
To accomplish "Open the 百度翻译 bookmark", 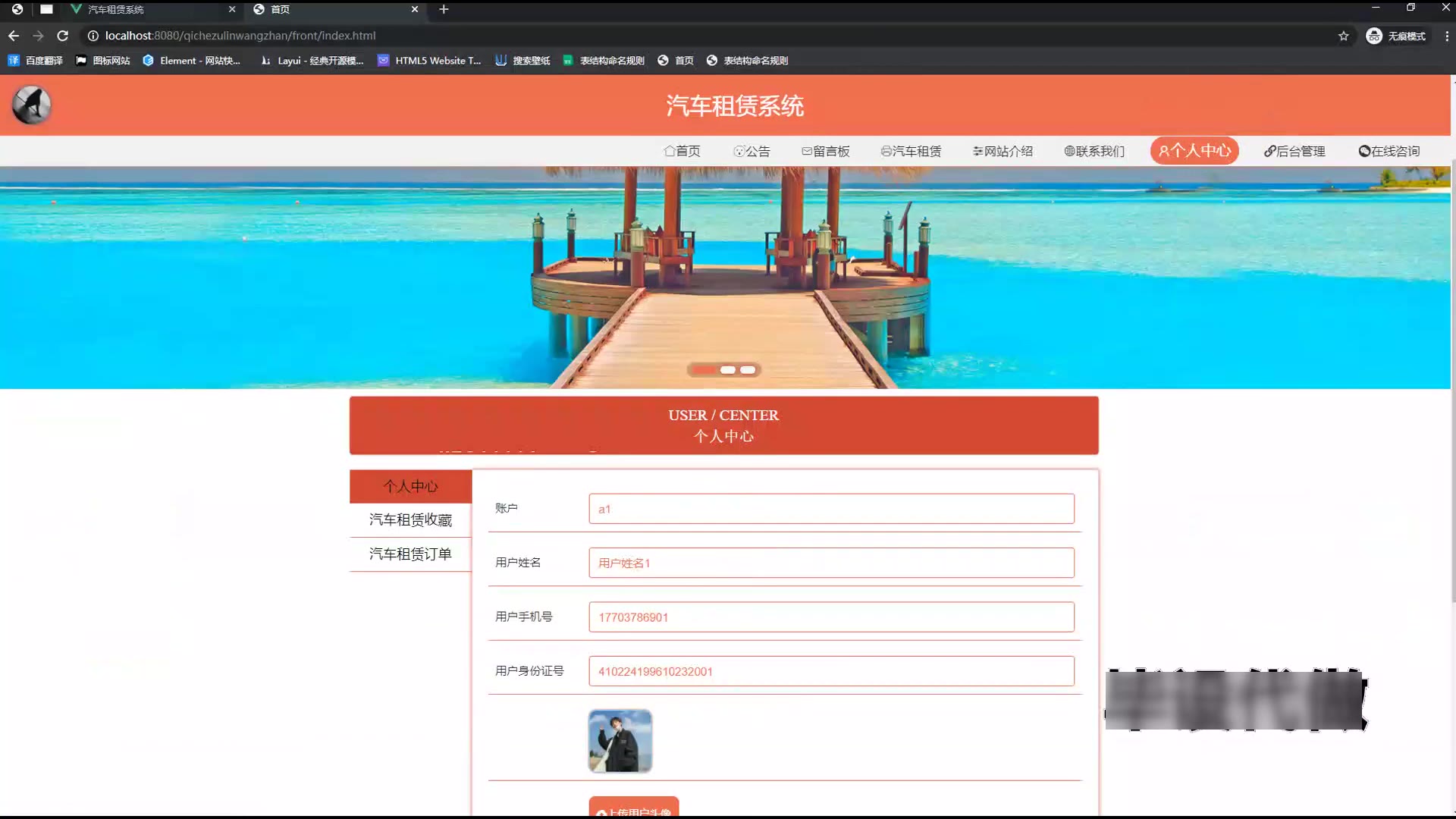I will (x=36, y=61).
